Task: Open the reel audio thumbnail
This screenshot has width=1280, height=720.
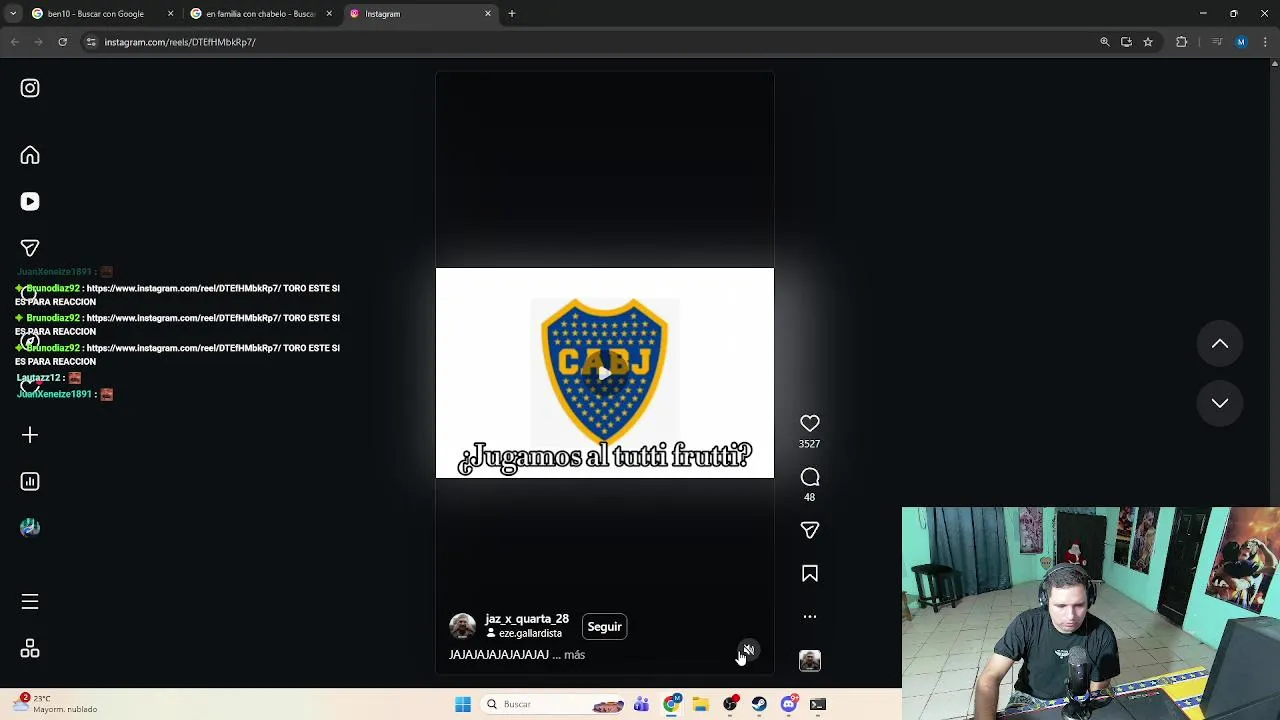Action: pos(810,661)
